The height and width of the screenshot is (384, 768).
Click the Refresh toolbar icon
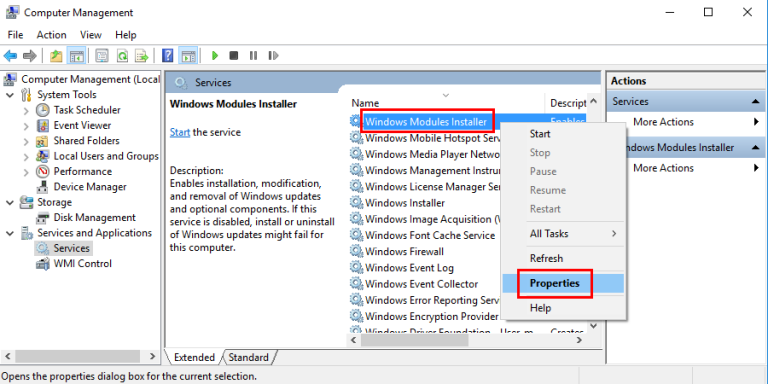pyautogui.click(x=122, y=56)
